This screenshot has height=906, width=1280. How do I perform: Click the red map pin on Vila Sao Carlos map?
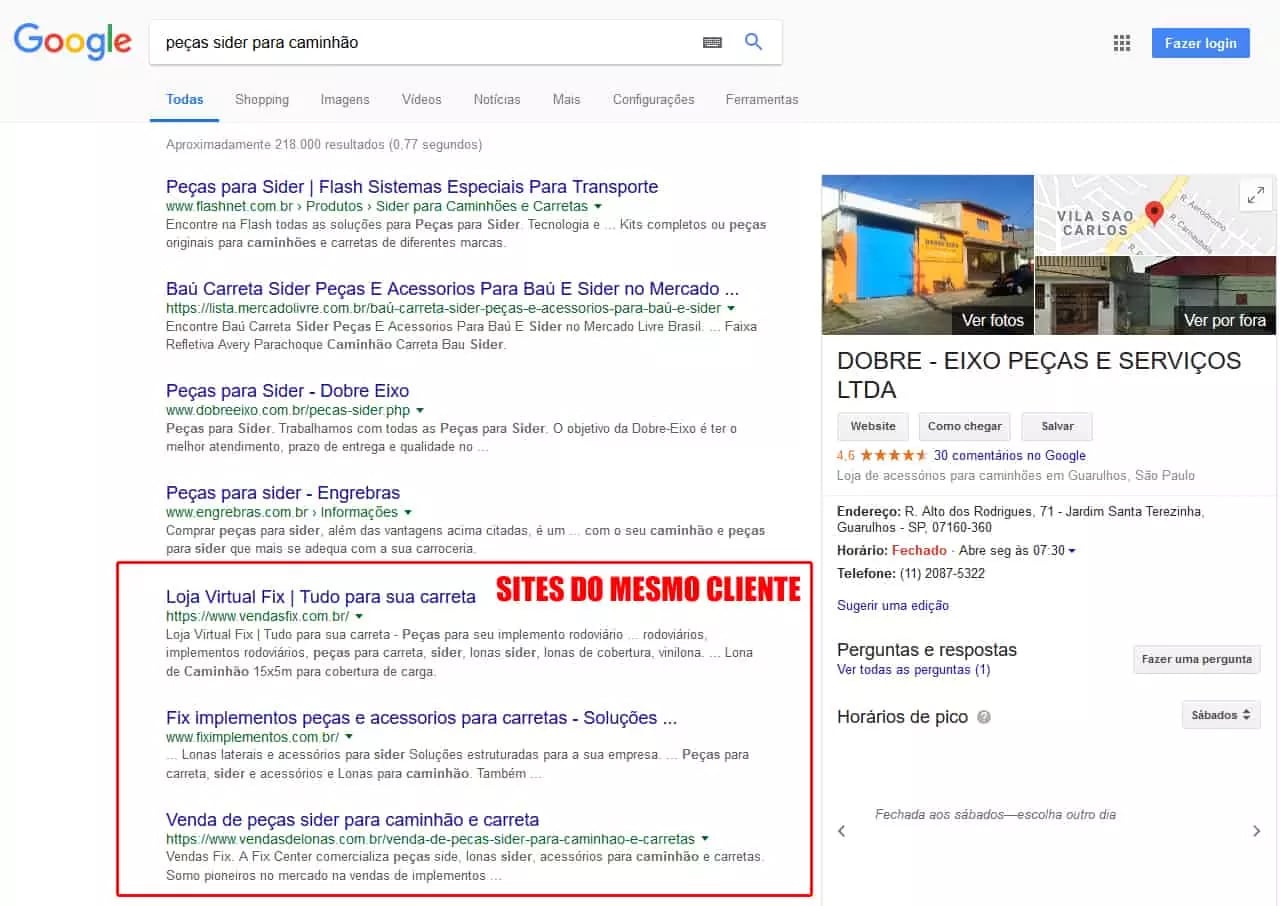[1154, 213]
